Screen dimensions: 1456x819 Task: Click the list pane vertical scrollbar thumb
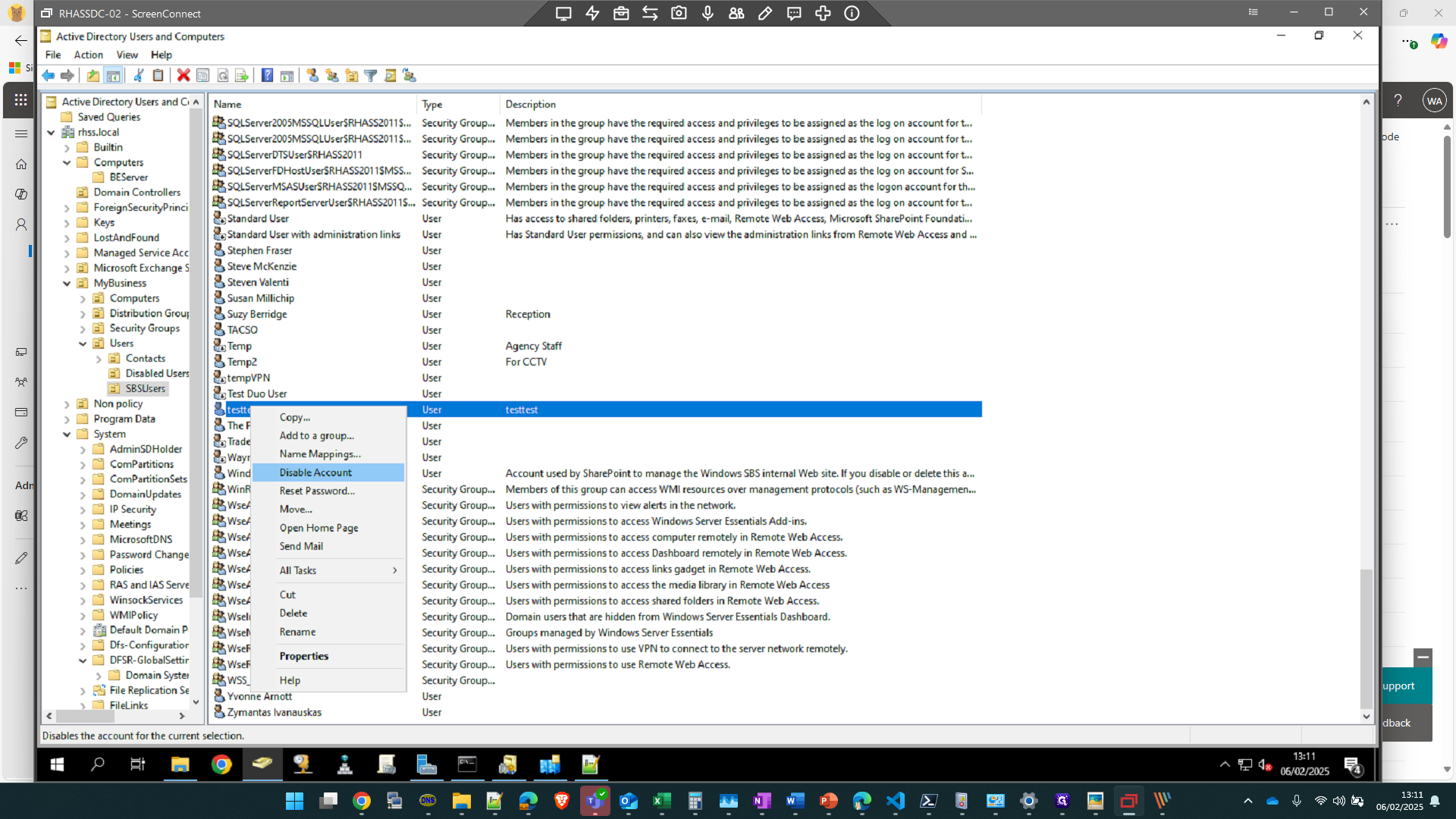(1367, 639)
